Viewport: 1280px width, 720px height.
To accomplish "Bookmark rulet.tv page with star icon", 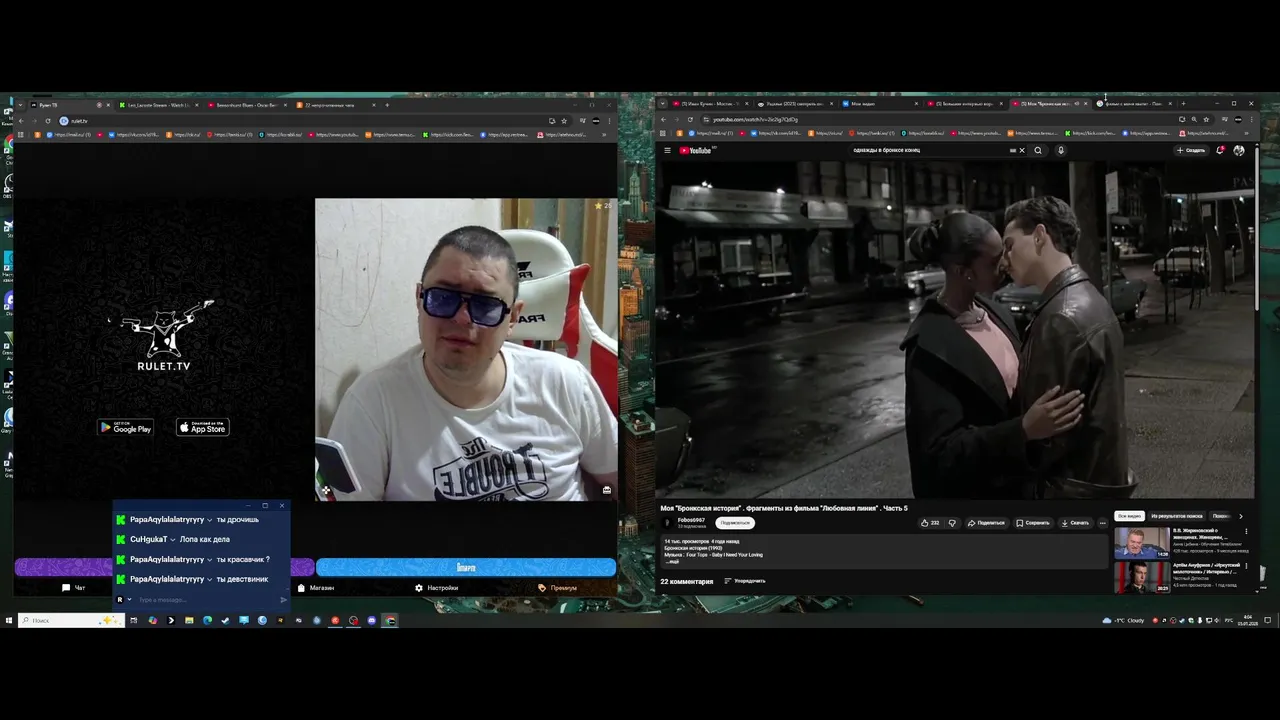I will (x=564, y=121).
